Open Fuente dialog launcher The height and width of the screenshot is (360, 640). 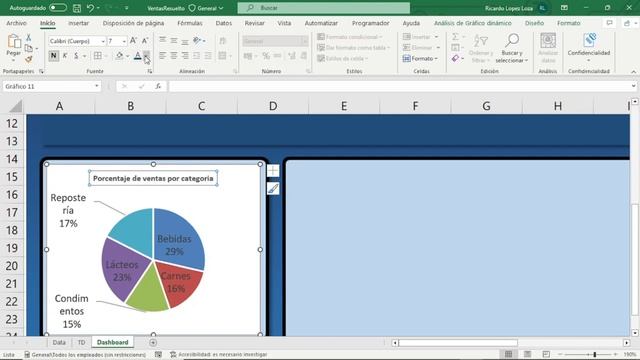150,71
